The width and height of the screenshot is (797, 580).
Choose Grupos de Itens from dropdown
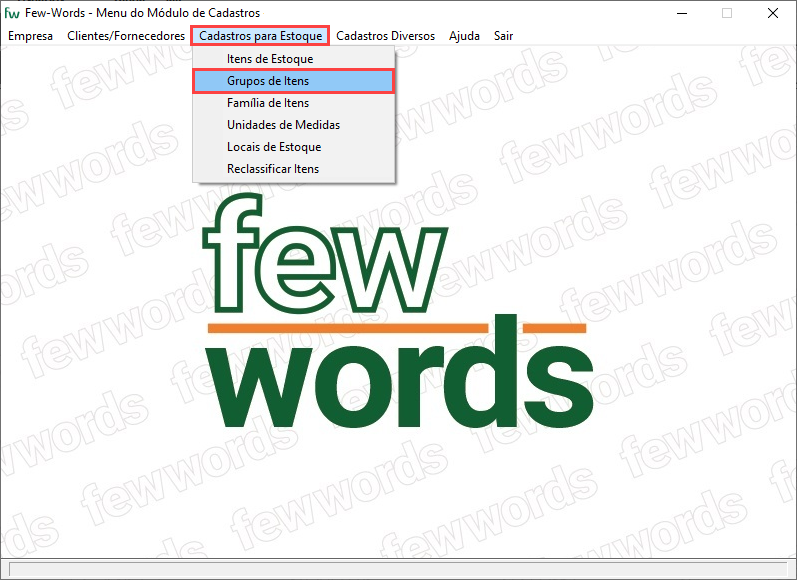(x=294, y=81)
